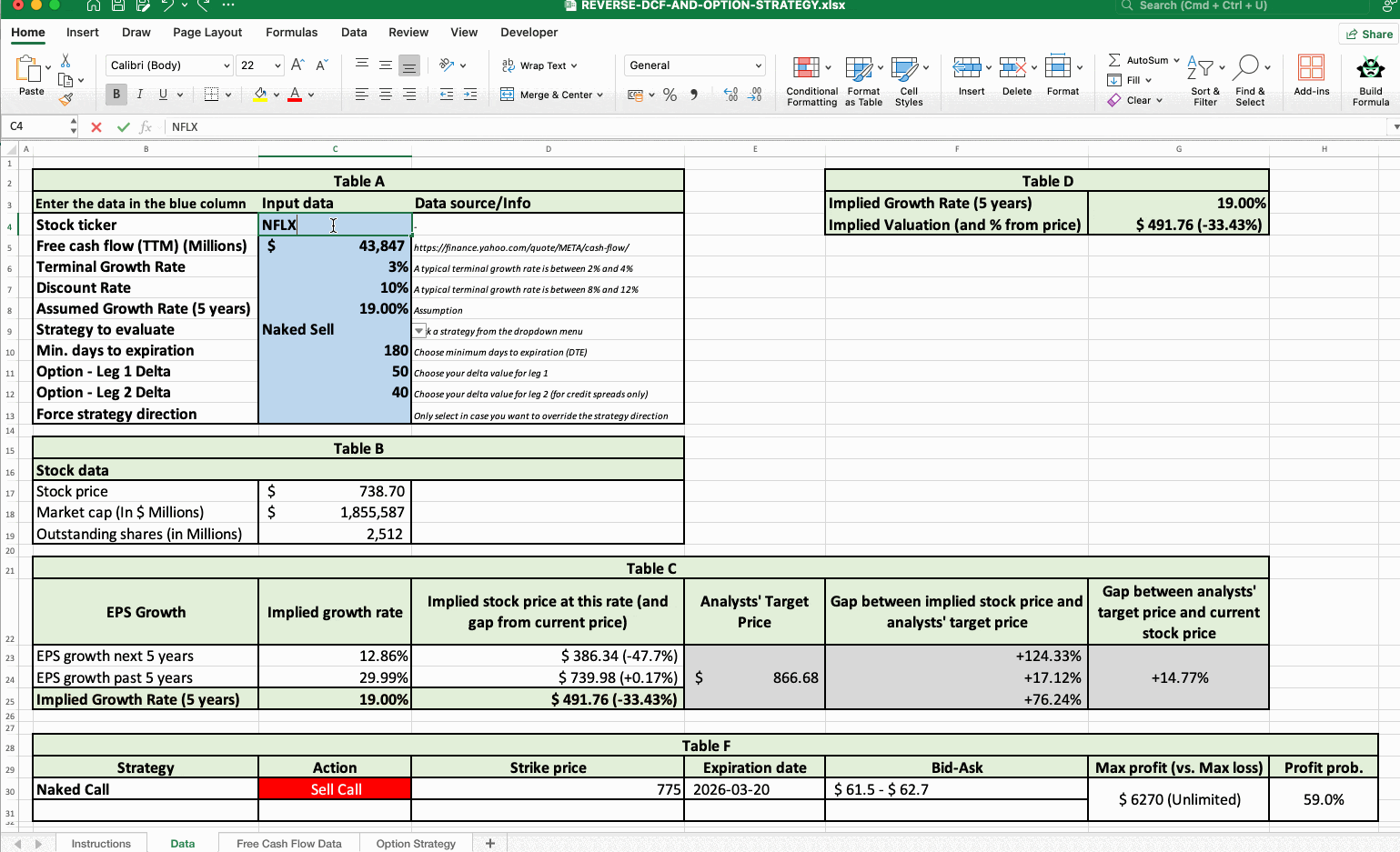Open the font name dropdown
Screen dimensions: 1400x852
point(168,65)
